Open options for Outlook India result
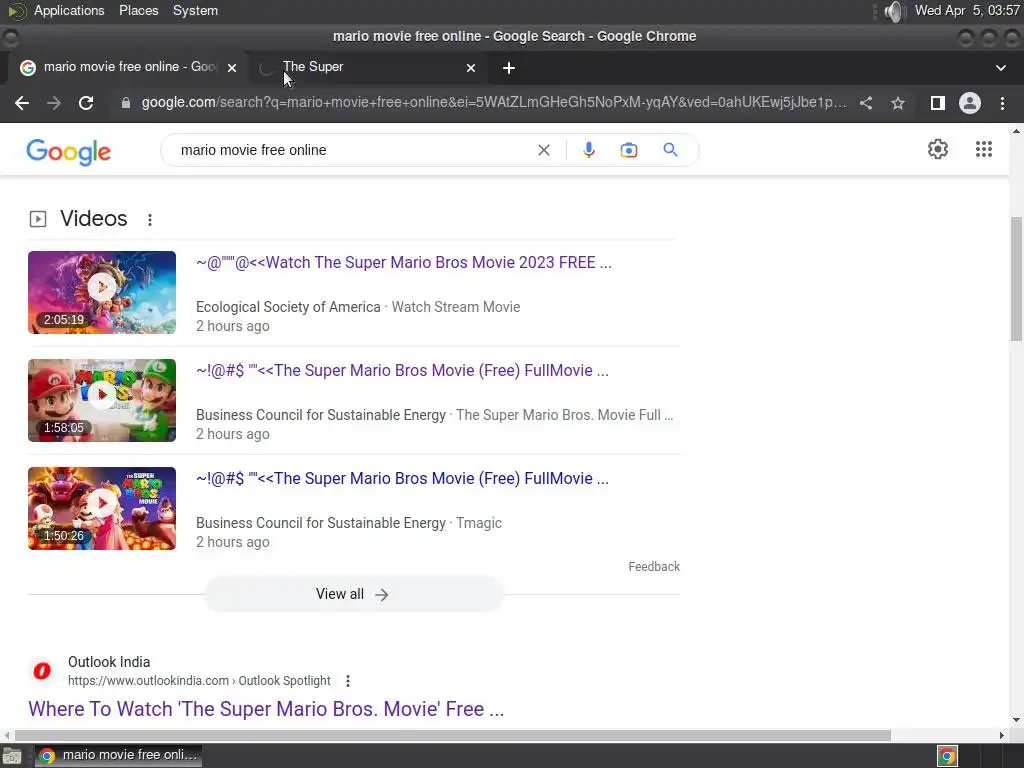The height and width of the screenshot is (768, 1024). point(348,681)
